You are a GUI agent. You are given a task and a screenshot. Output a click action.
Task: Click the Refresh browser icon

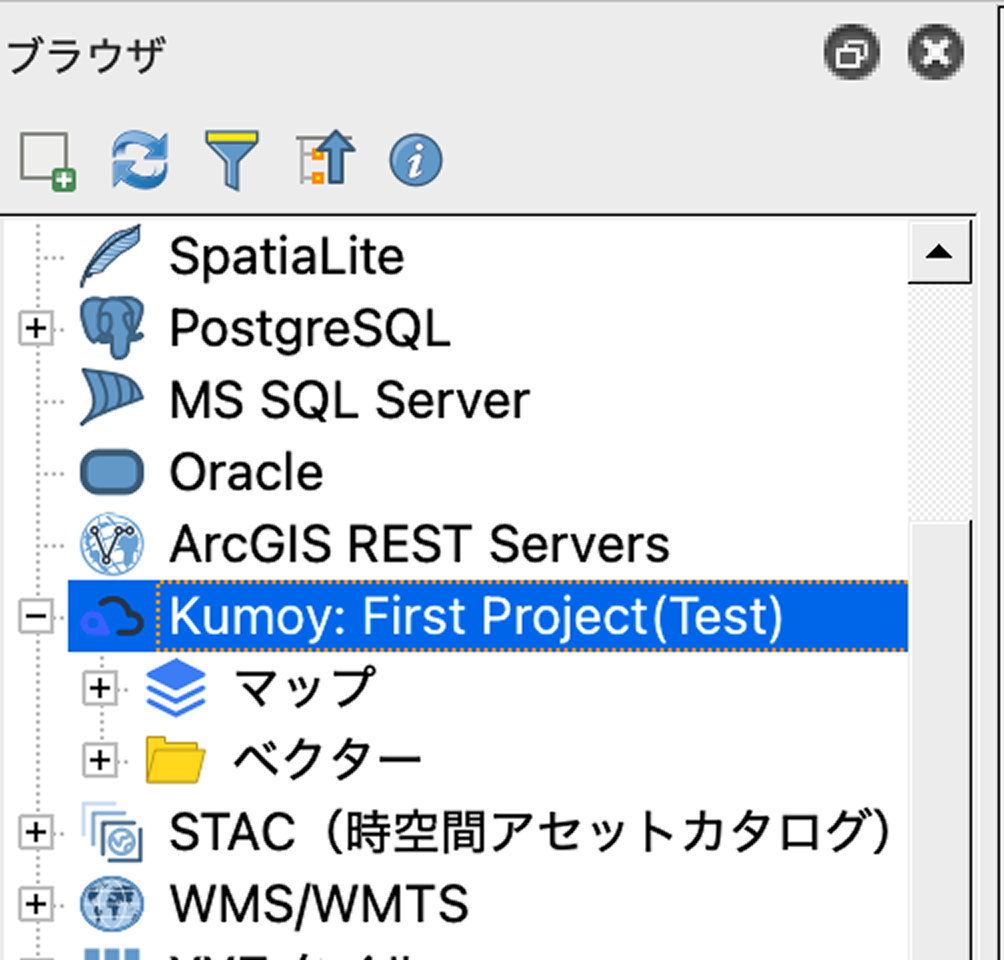coord(140,157)
